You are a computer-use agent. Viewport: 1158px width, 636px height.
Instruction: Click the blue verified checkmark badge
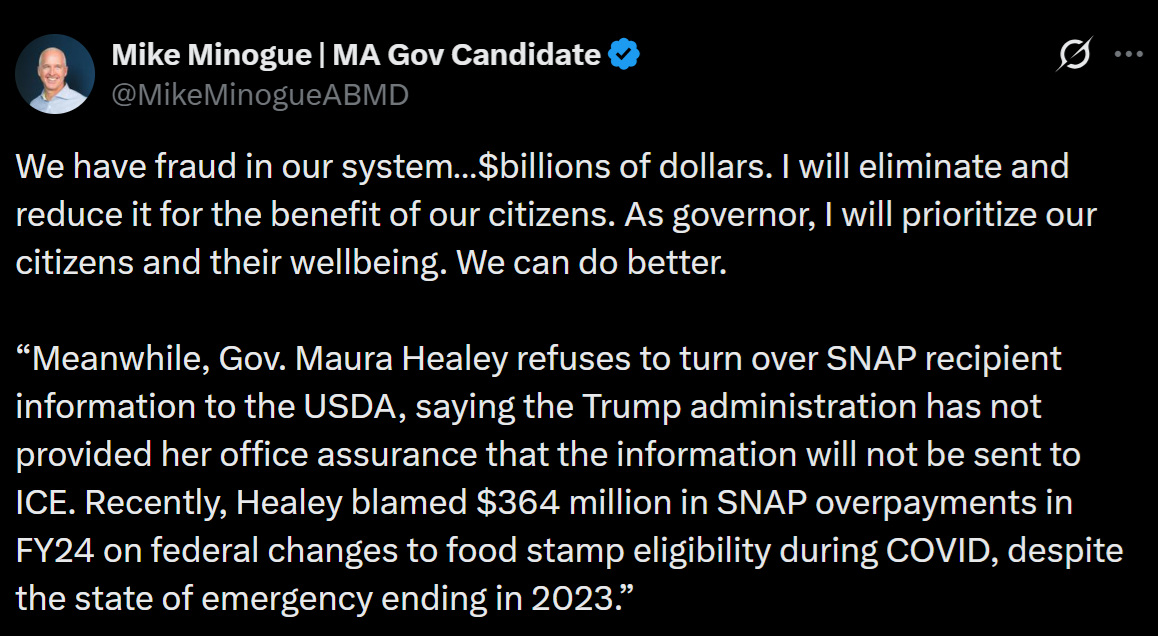624,54
